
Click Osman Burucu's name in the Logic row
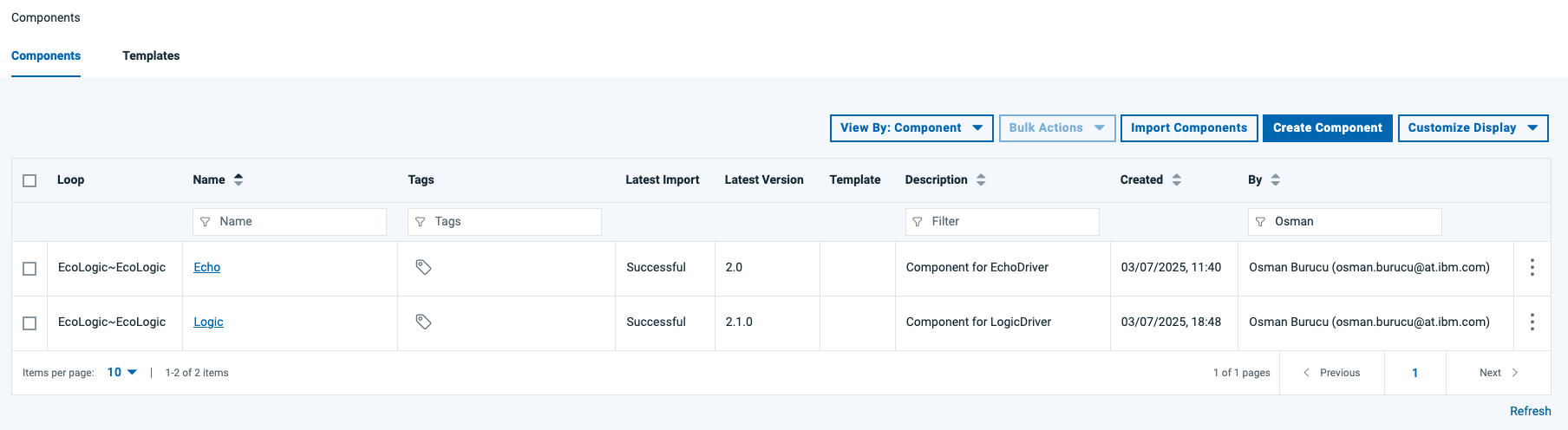(x=1369, y=322)
